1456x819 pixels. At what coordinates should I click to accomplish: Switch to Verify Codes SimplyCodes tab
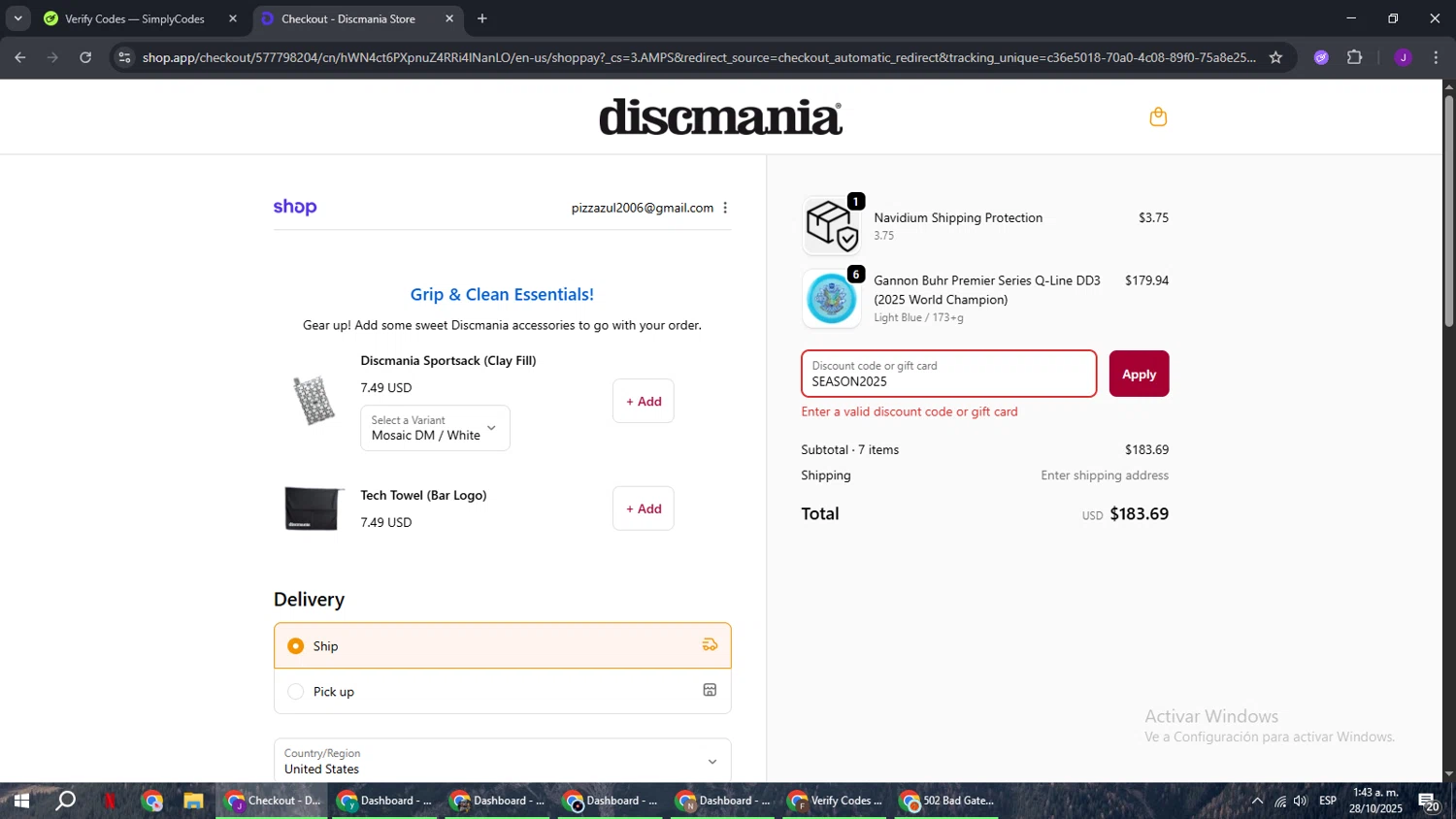pyautogui.click(x=134, y=18)
